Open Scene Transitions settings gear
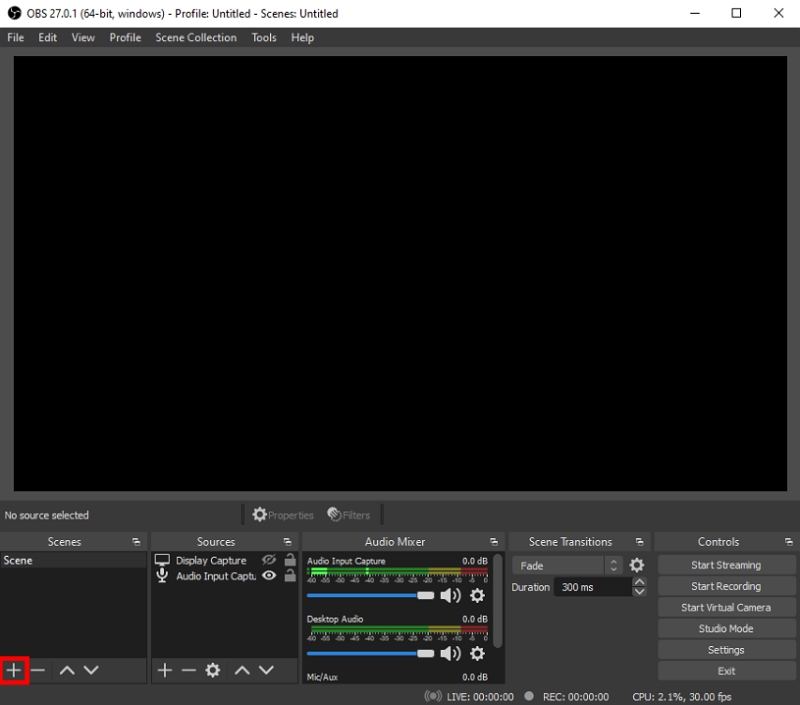800x705 pixels. click(637, 565)
